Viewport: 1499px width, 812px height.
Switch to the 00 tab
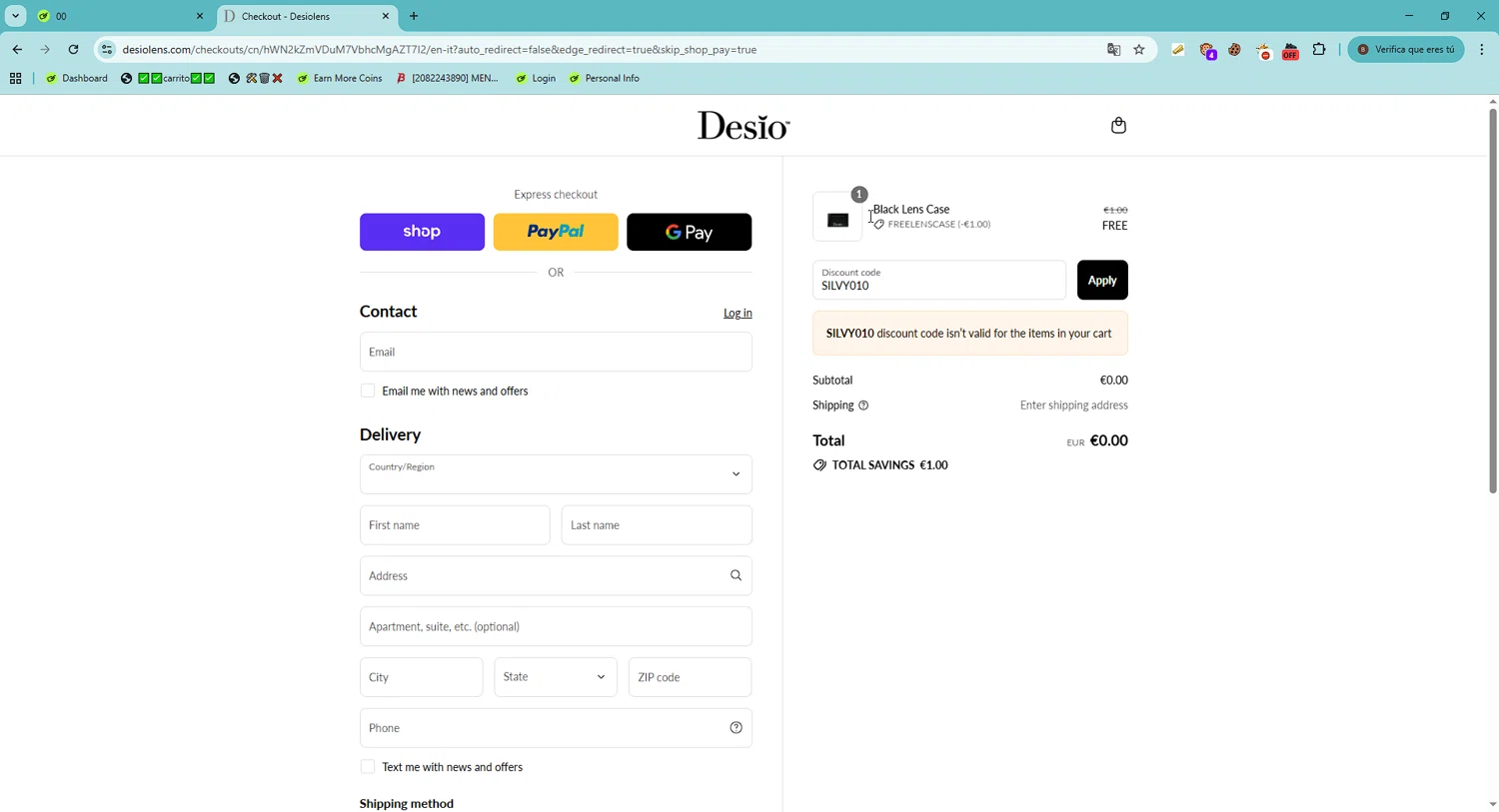[x=118, y=16]
